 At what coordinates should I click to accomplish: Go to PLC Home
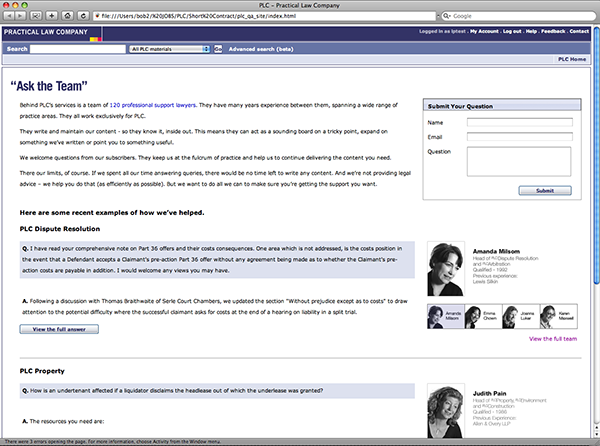(572, 59)
